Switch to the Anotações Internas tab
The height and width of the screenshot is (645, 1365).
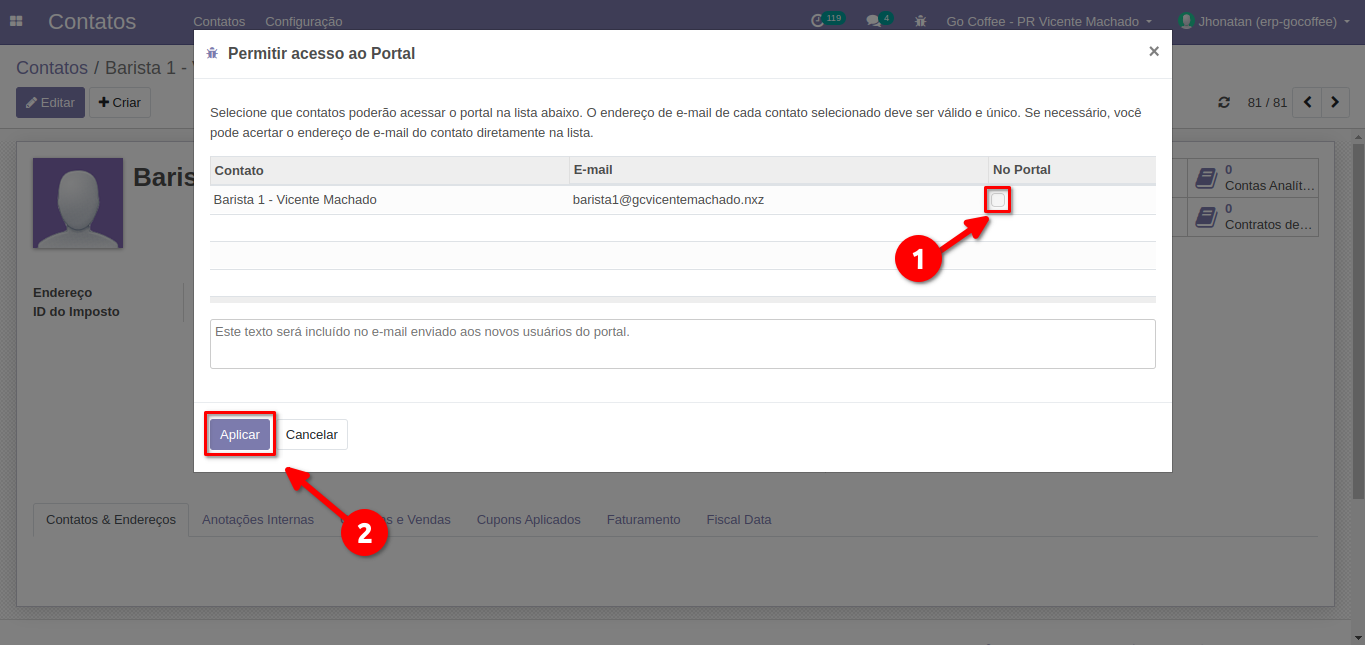pyautogui.click(x=258, y=520)
